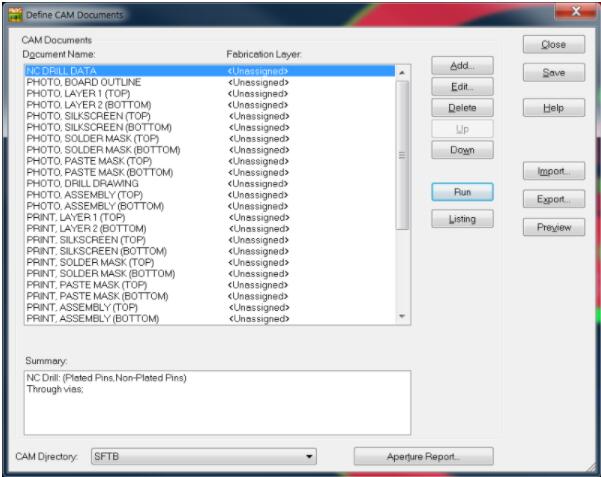Image resolution: width=601 pixels, height=477 pixels.
Task: Select PRINT, ASSEMBLY (BOTTOM) row
Action: [210, 319]
